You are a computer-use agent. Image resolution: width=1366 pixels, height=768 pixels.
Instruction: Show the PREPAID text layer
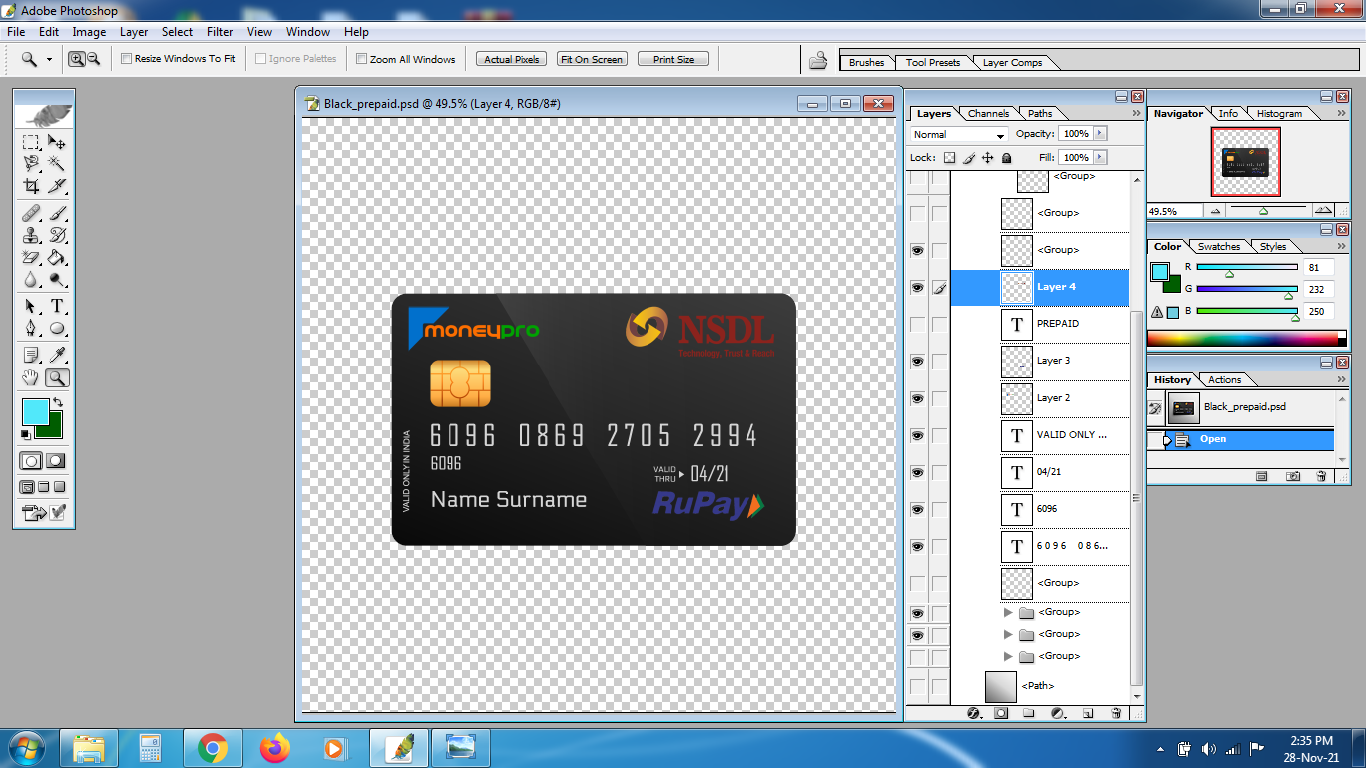coord(917,324)
